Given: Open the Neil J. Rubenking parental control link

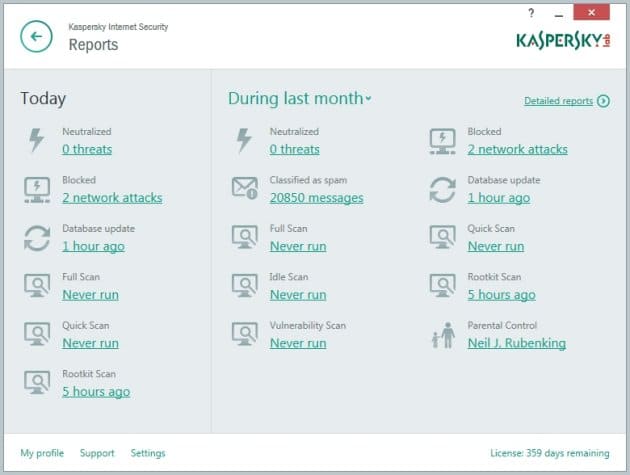Looking at the screenshot, I should click(517, 343).
